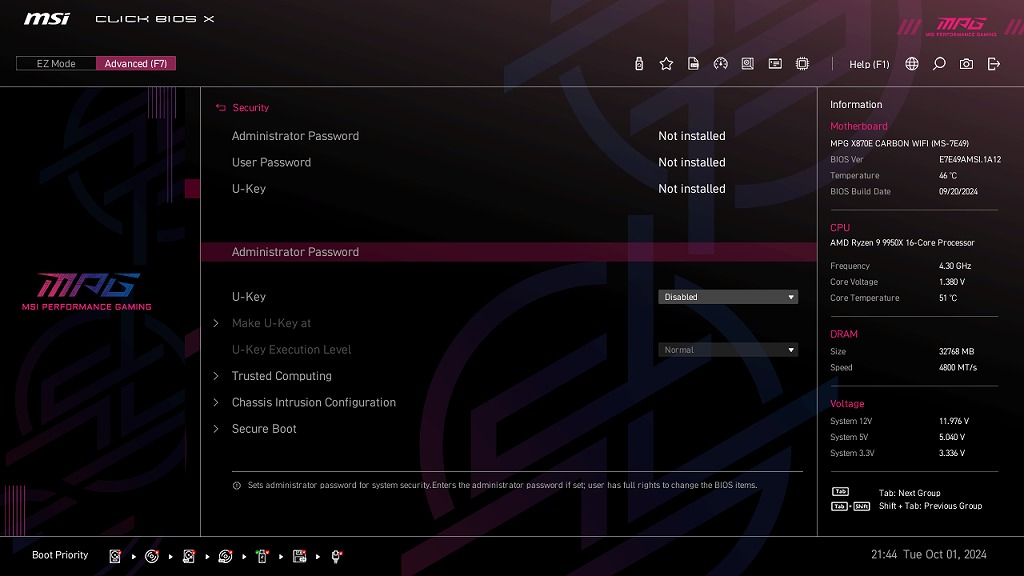Select the floppy disk boot priority icon
The image size is (1024, 576).
299,556
